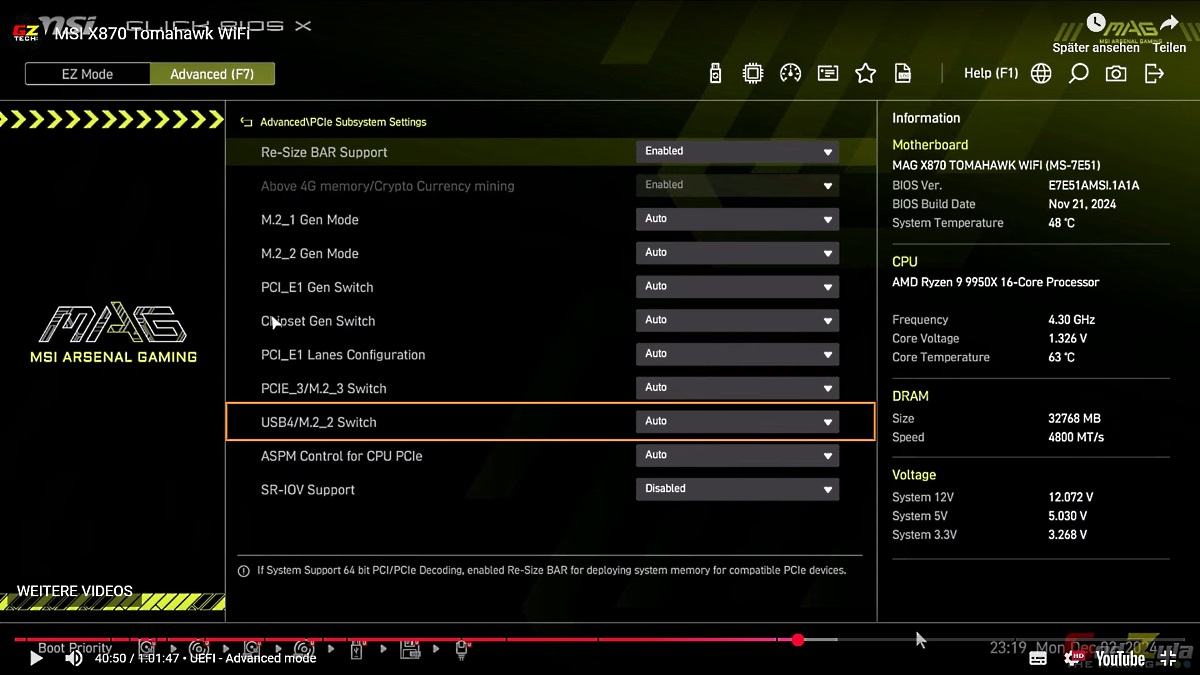The width and height of the screenshot is (1200, 675).
Task: Select SR-IOV Support label
Action: 308,490
